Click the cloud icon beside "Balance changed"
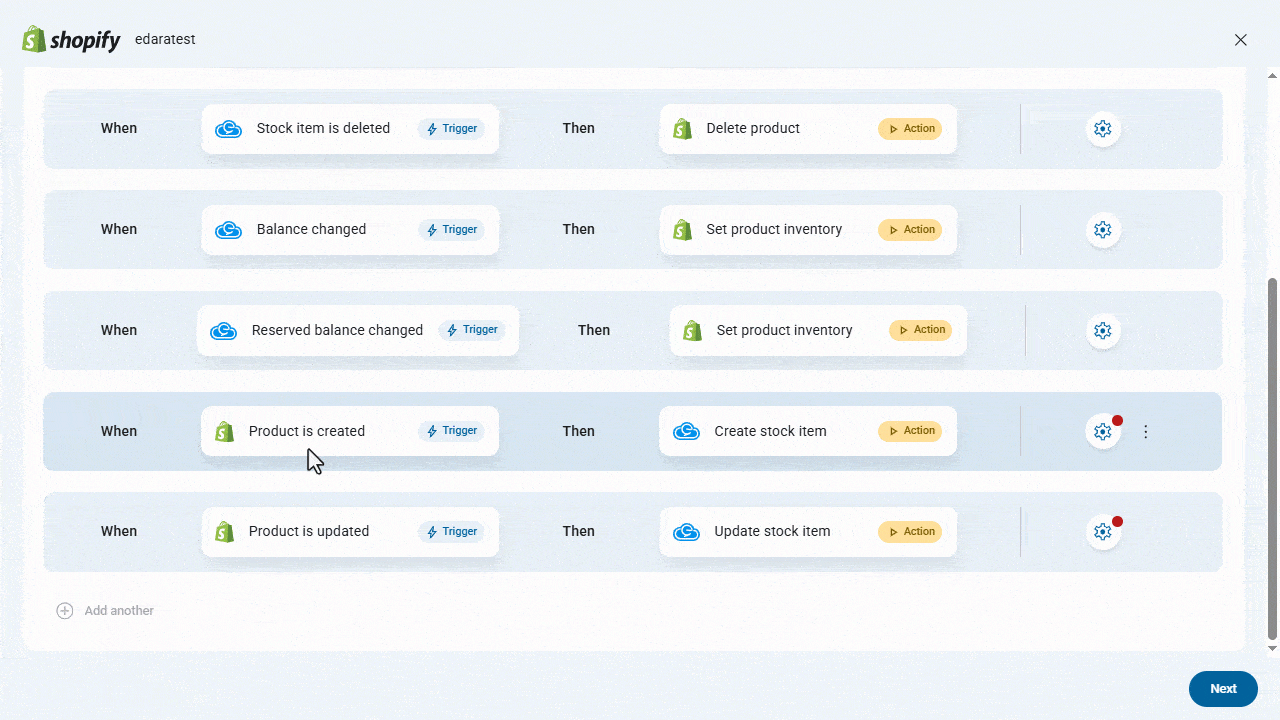The image size is (1280, 720). click(x=228, y=229)
